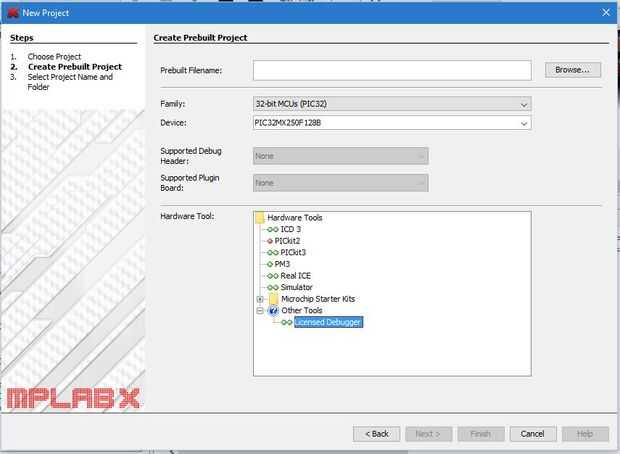The width and height of the screenshot is (620, 454).
Task: Select the Licensed Debugger tree item
Action: (328, 322)
